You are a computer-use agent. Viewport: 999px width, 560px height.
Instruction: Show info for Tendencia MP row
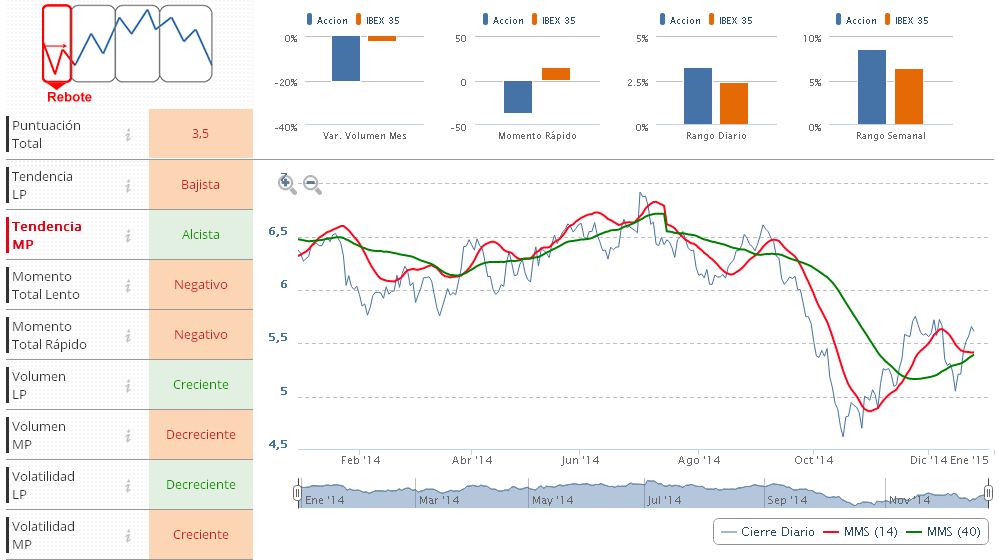(128, 235)
